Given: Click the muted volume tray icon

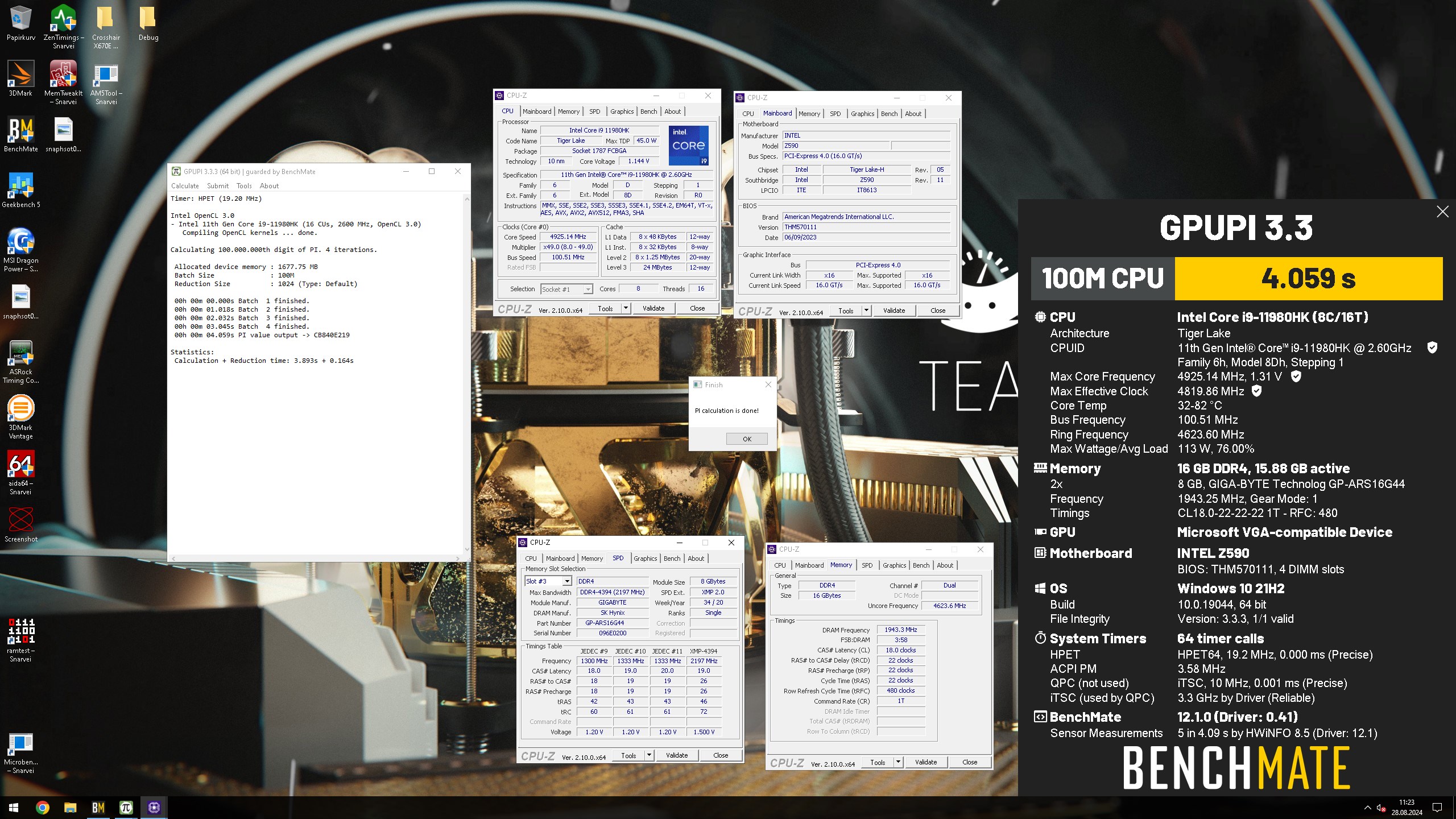Looking at the screenshot, I should (1381, 808).
